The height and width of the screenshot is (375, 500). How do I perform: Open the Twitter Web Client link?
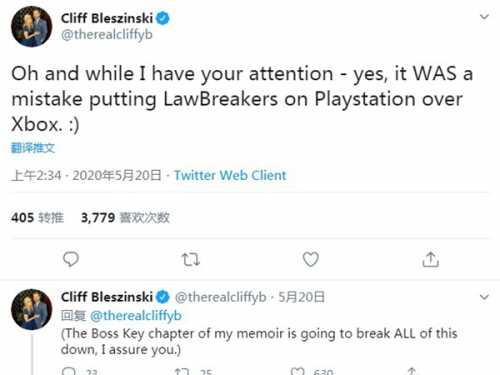coord(230,175)
